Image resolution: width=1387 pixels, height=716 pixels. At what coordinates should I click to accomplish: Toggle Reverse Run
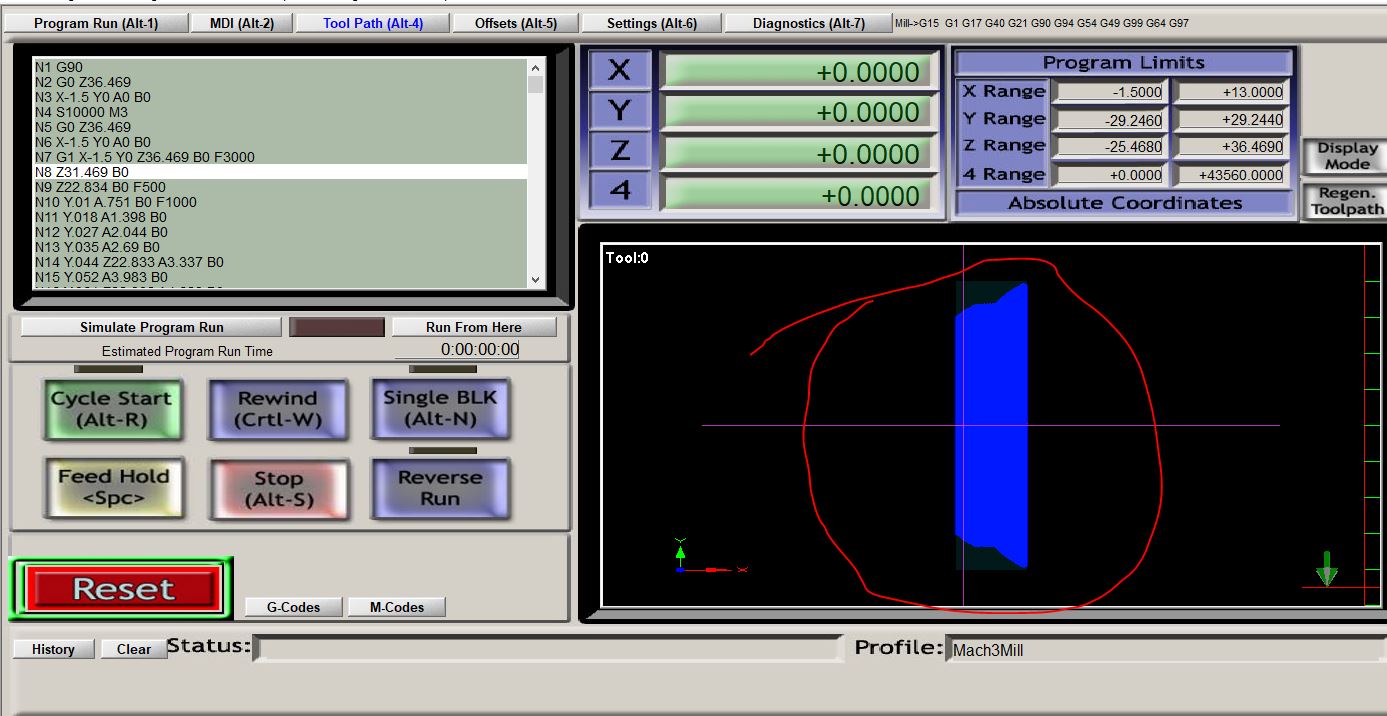click(x=440, y=489)
